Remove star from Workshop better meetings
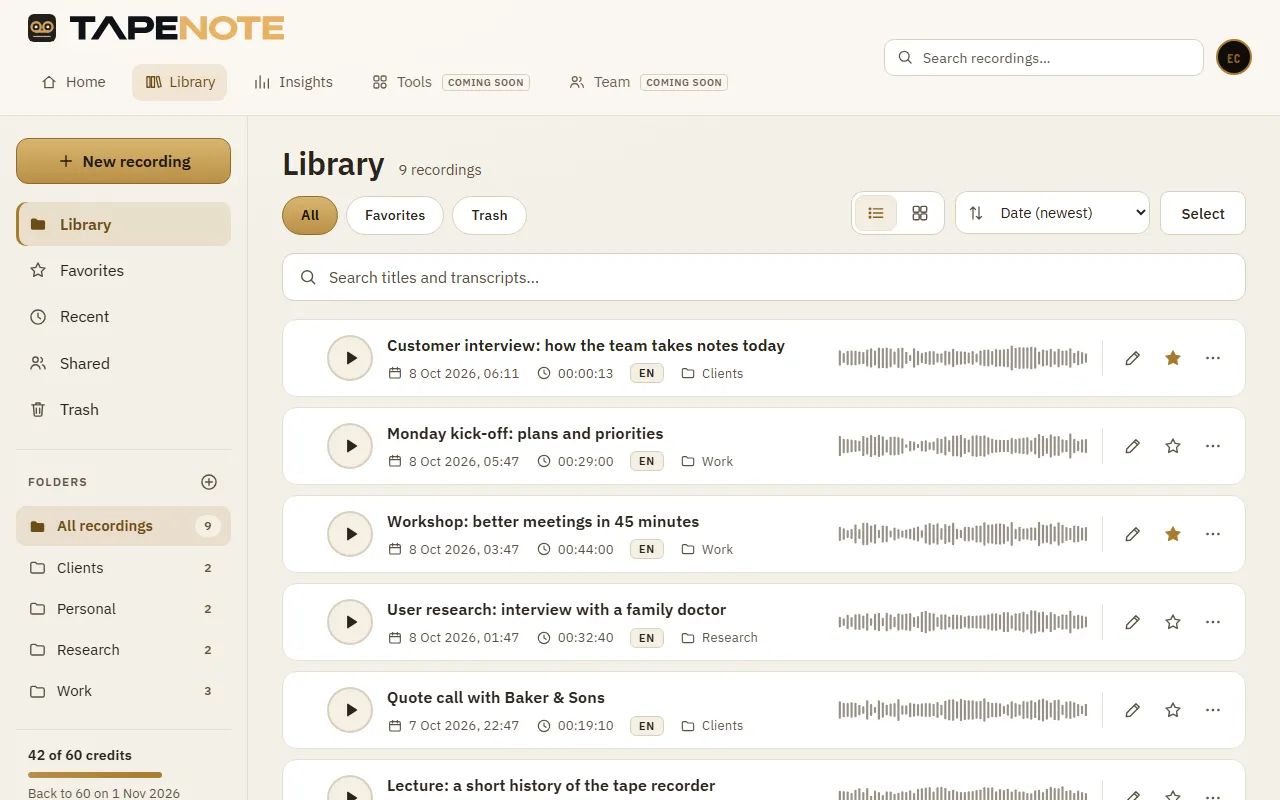 point(1173,534)
